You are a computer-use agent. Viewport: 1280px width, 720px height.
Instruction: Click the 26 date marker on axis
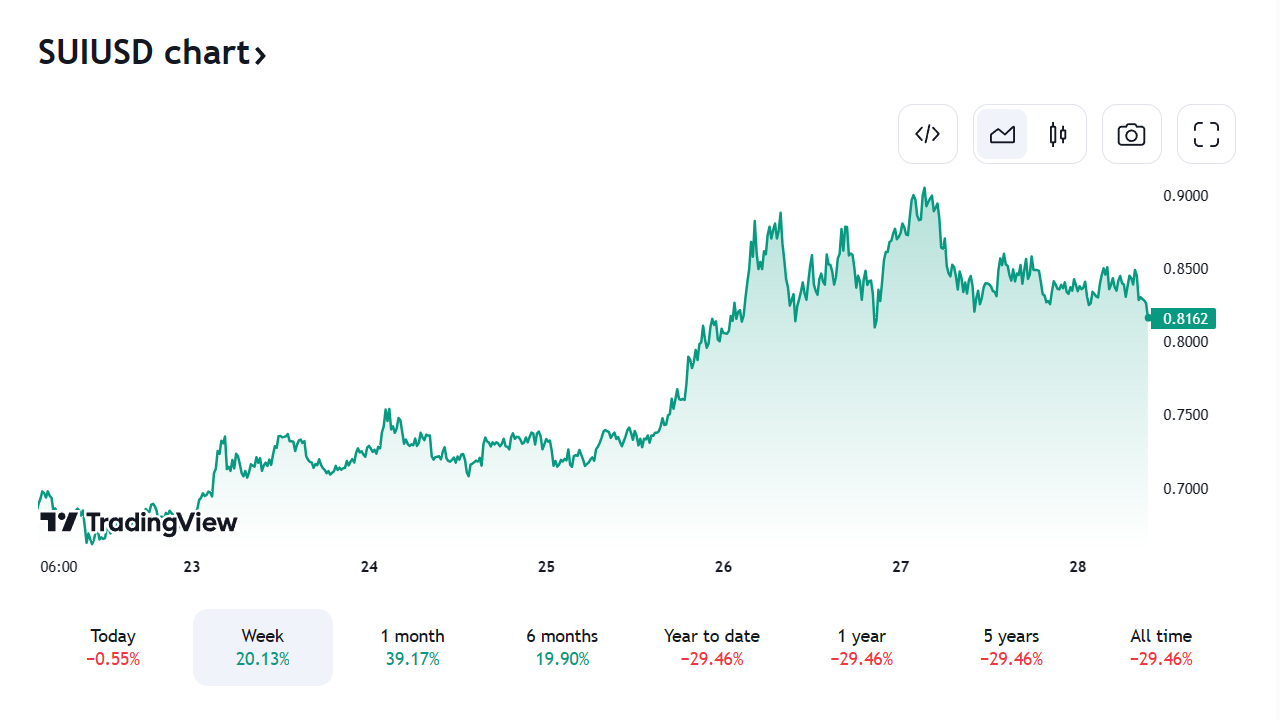[723, 567]
